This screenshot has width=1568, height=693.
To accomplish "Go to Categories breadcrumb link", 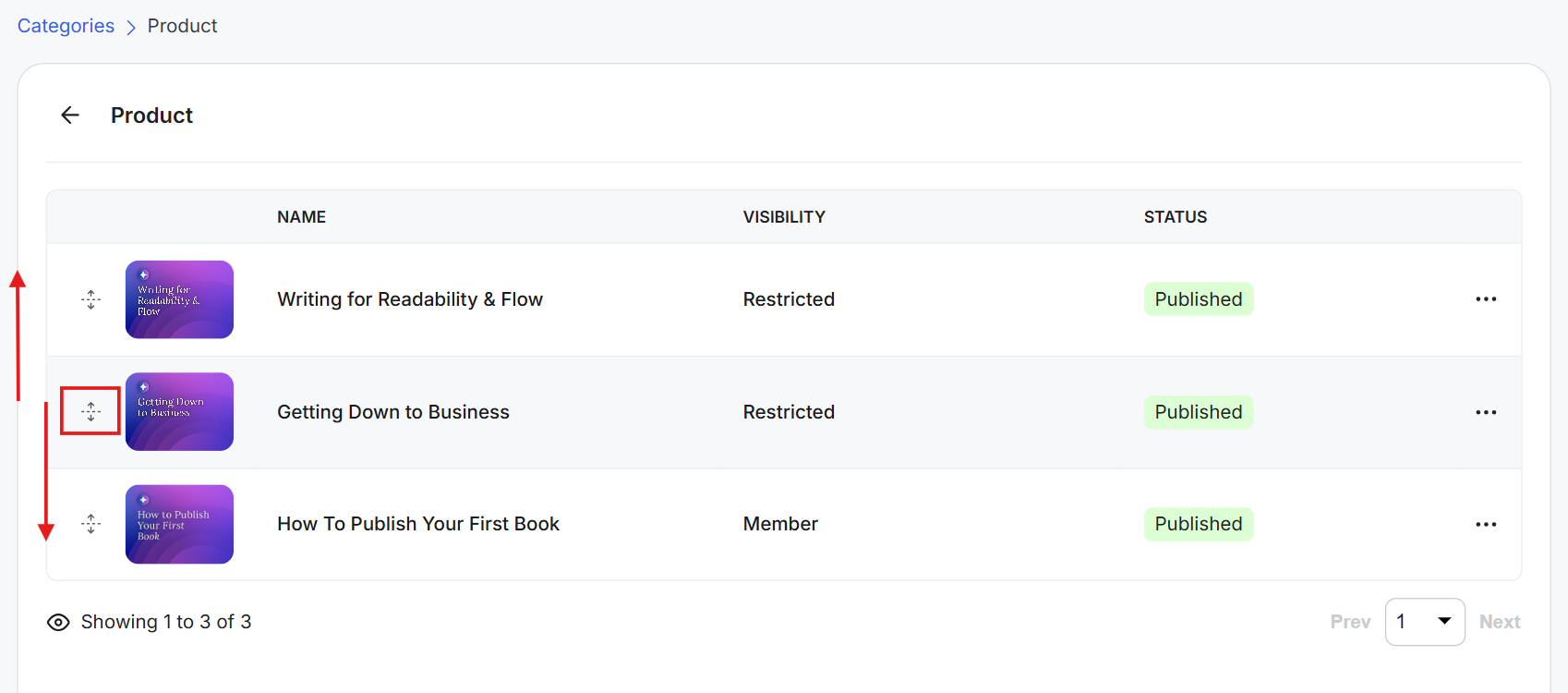I will [66, 26].
